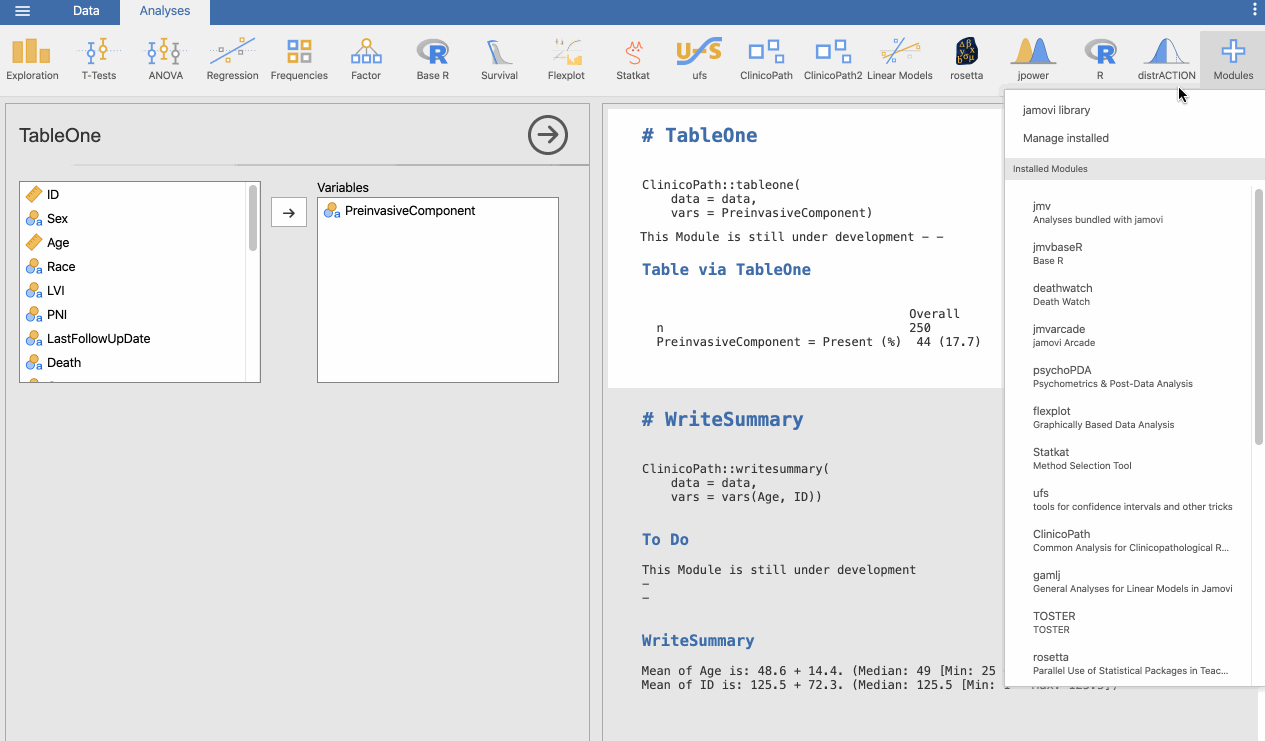Screen dimensions: 1265x741
Task: Open the ClinicoPath2 module menu
Action: [833, 59]
